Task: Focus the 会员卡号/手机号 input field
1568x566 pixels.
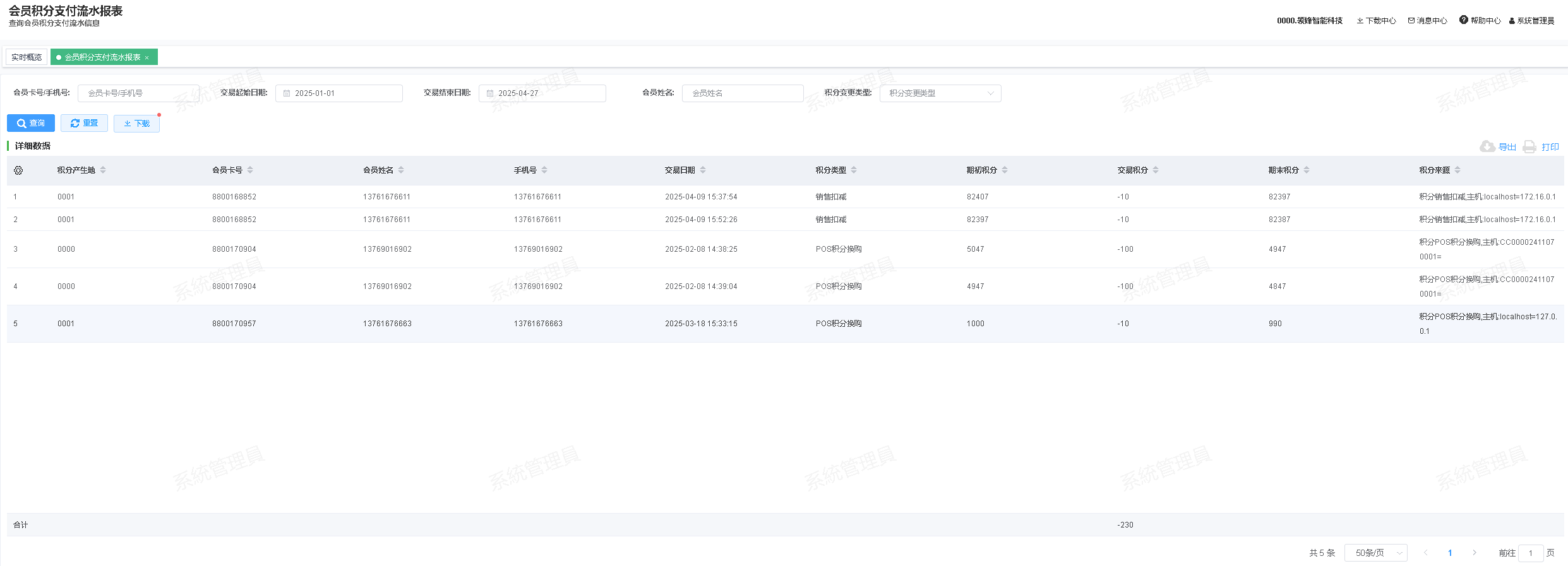Action: (138, 93)
